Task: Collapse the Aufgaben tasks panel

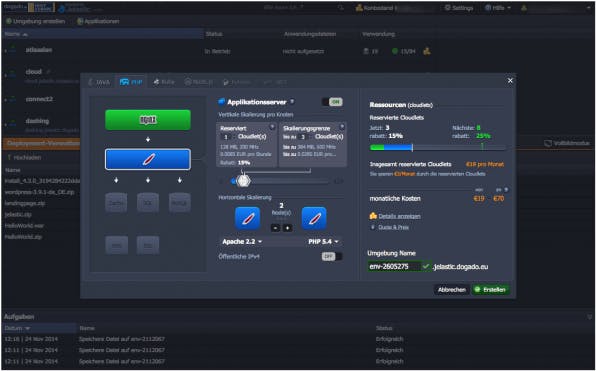Action: 590,317
